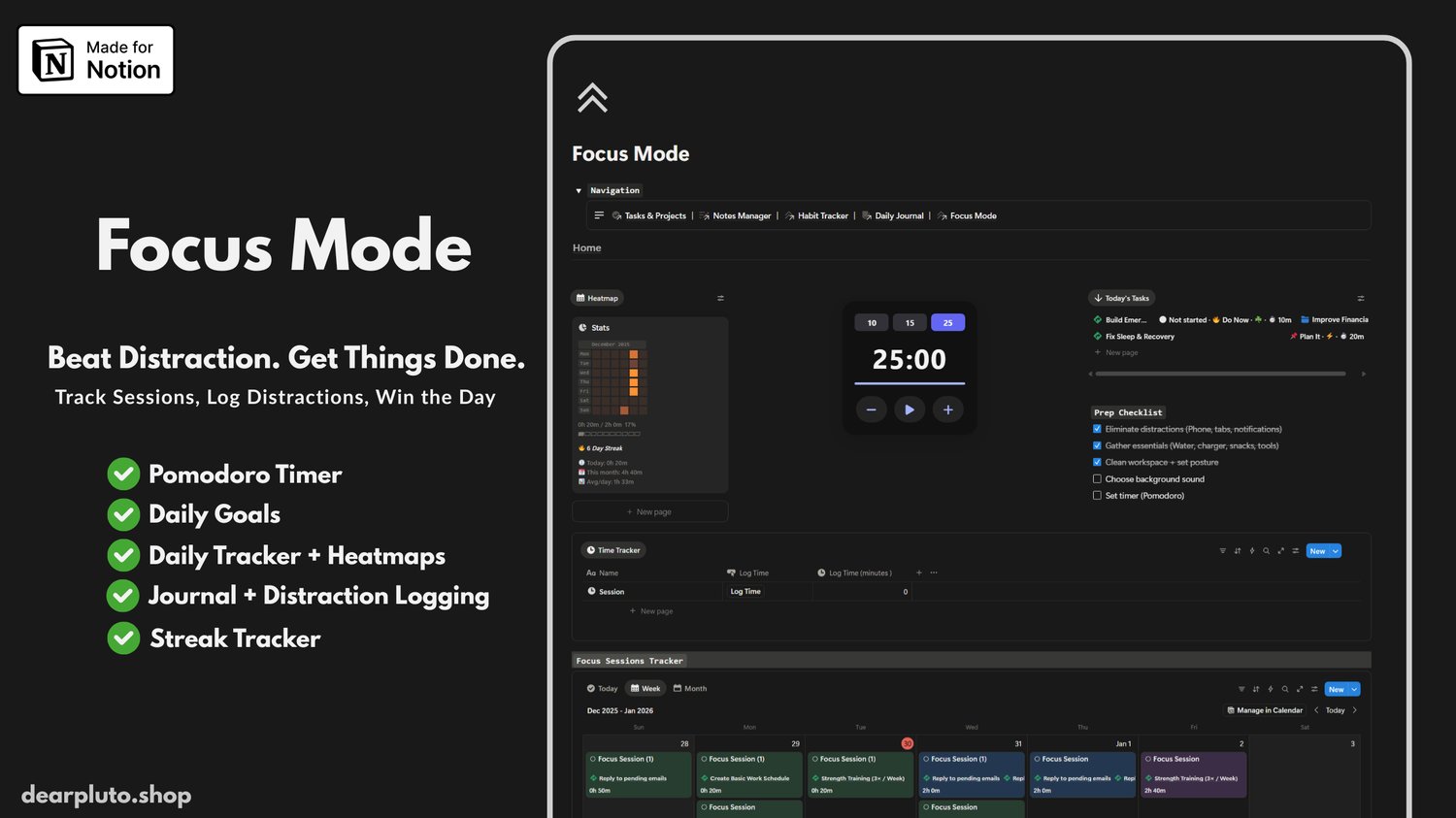Open Tasks & Projects navigation link
The width and height of the screenshot is (1456, 818).
(x=649, y=215)
